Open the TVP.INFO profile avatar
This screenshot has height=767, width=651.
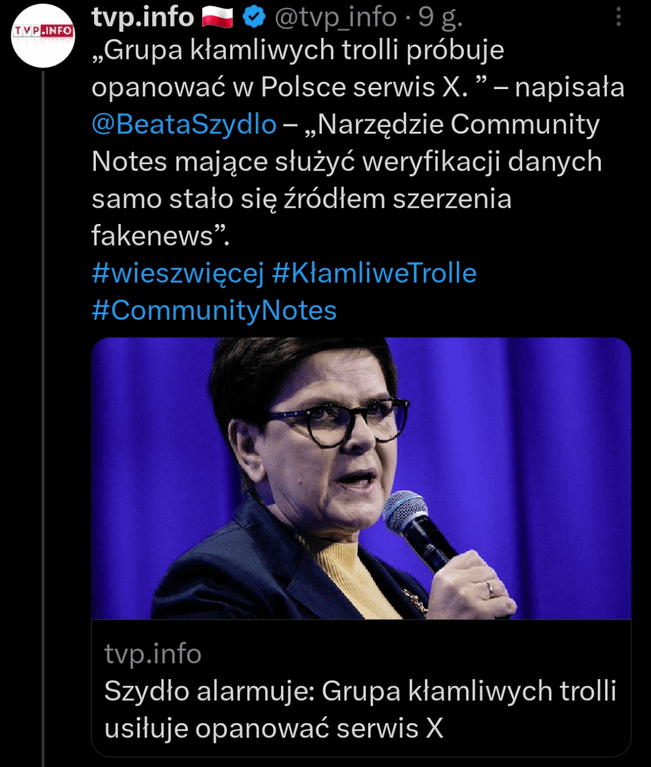[x=42, y=37]
